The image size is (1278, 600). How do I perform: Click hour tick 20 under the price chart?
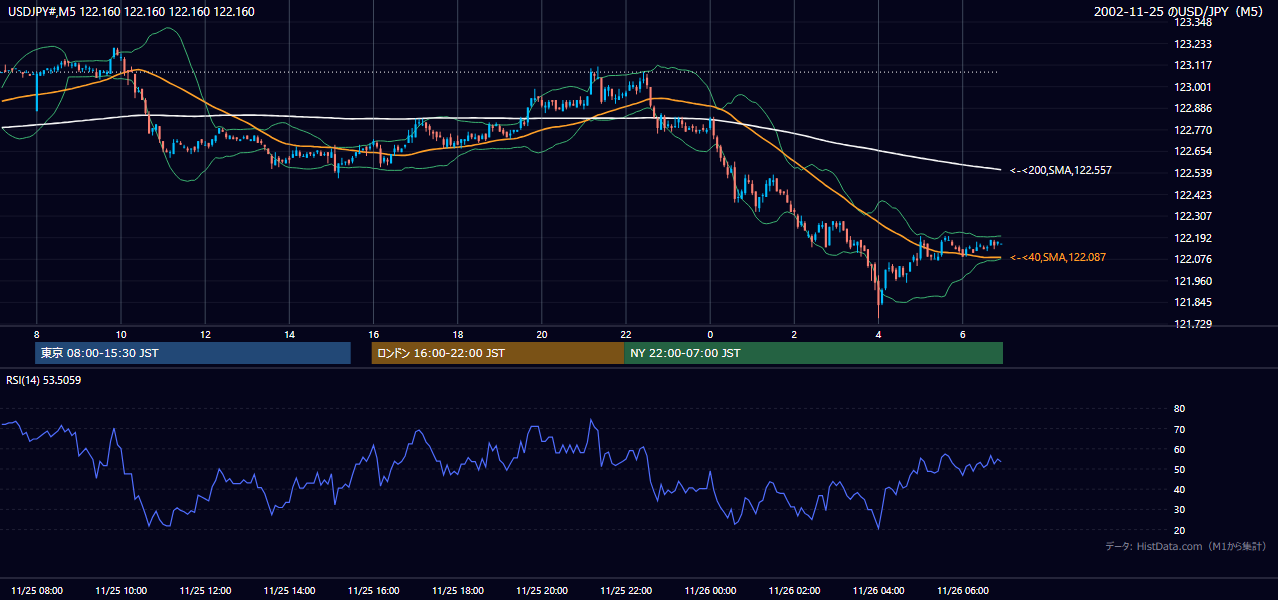[x=542, y=333]
